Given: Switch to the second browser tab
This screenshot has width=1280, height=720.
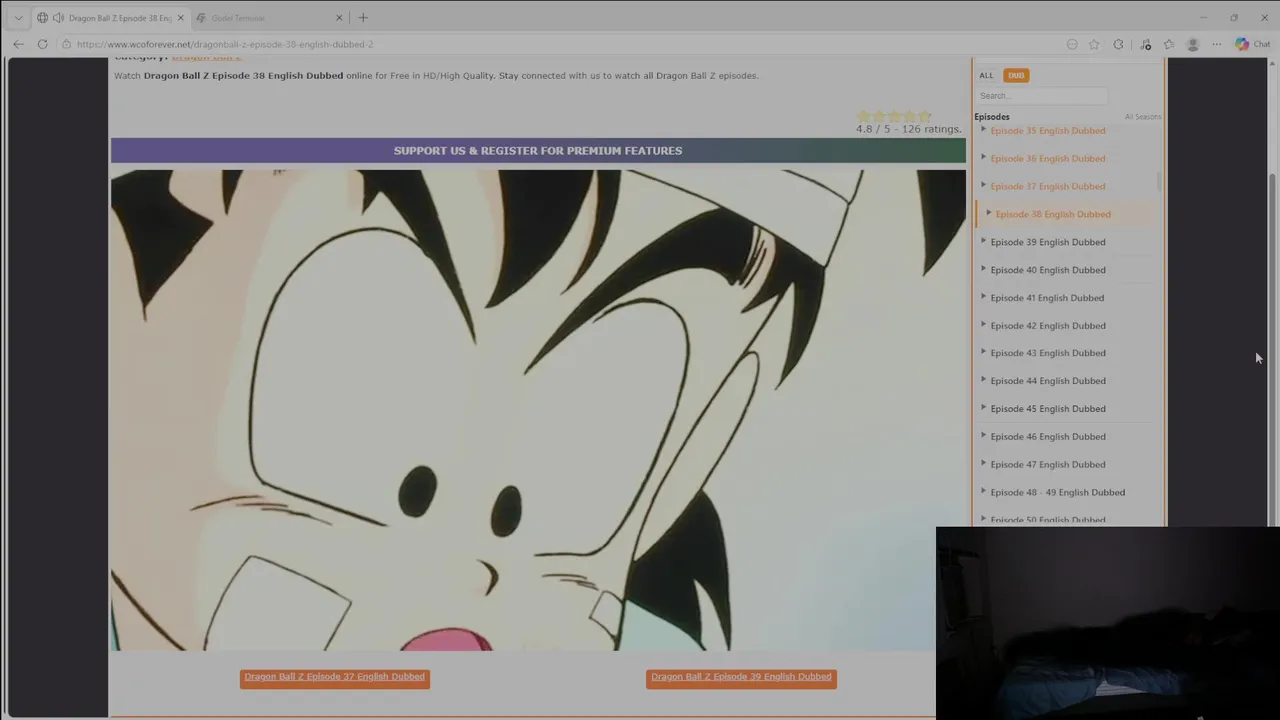Looking at the screenshot, I should pyautogui.click(x=268, y=18).
